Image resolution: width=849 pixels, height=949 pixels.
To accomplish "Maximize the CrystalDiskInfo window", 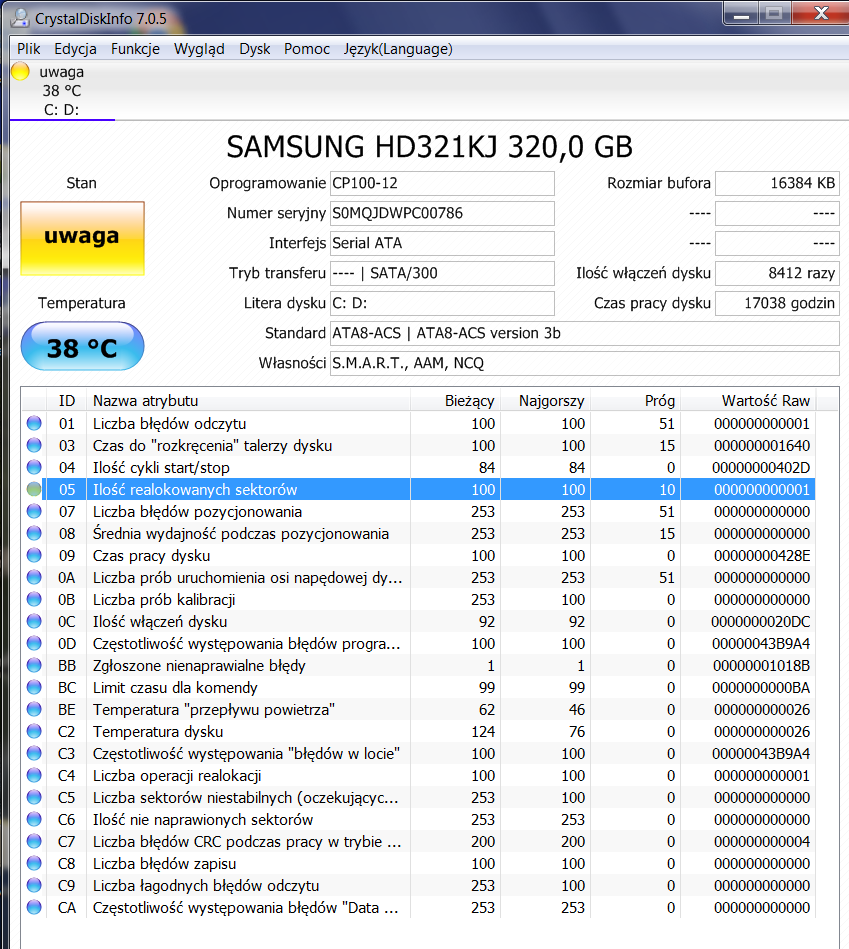I will (774, 14).
